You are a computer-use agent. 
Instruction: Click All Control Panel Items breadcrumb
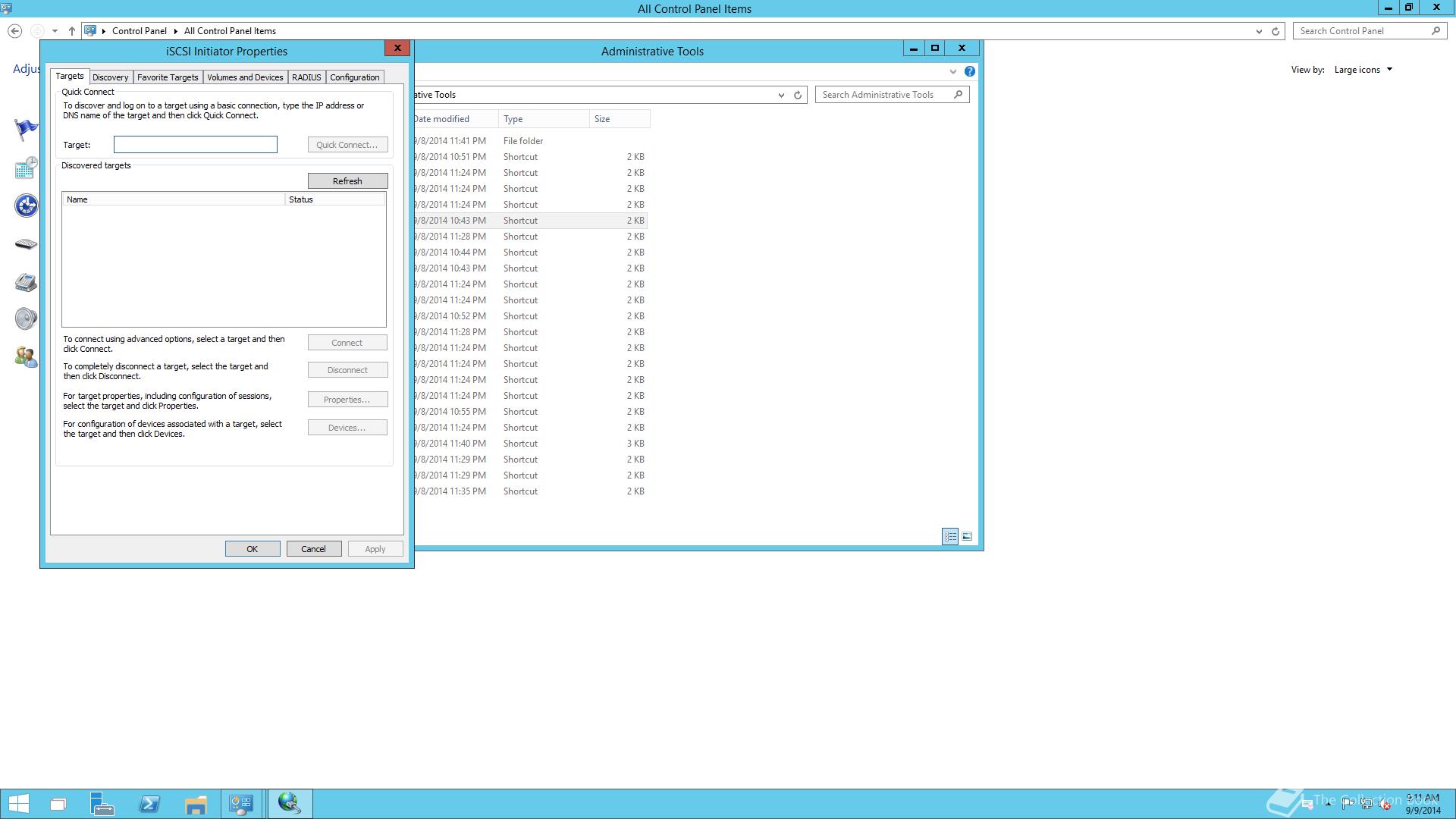pyautogui.click(x=230, y=31)
